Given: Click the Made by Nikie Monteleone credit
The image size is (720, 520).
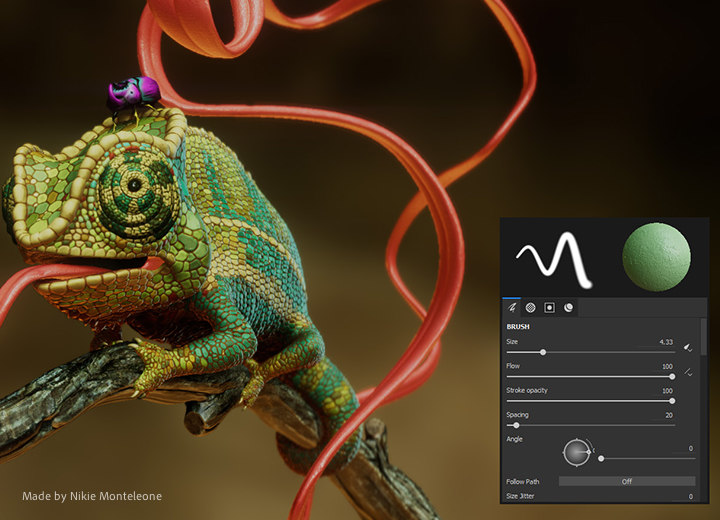Looking at the screenshot, I should [x=92, y=496].
